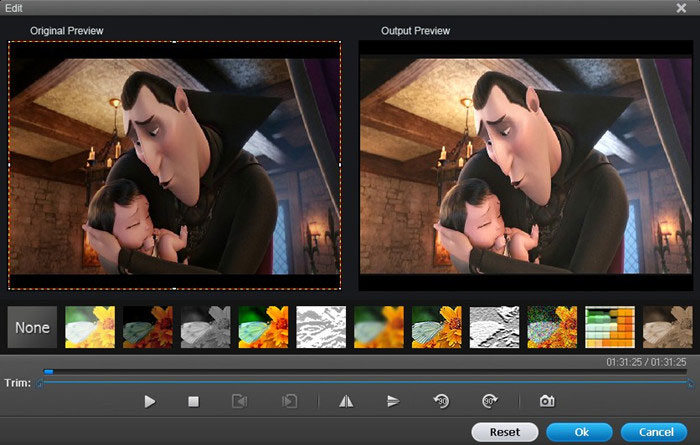Click the Reset button
Viewport: 700px width, 445px height.
click(x=505, y=432)
